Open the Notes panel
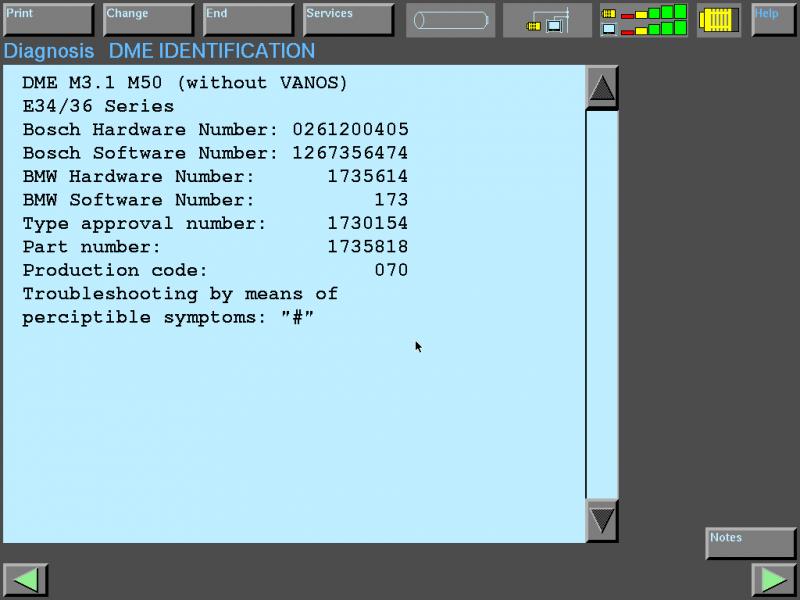 coord(750,543)
